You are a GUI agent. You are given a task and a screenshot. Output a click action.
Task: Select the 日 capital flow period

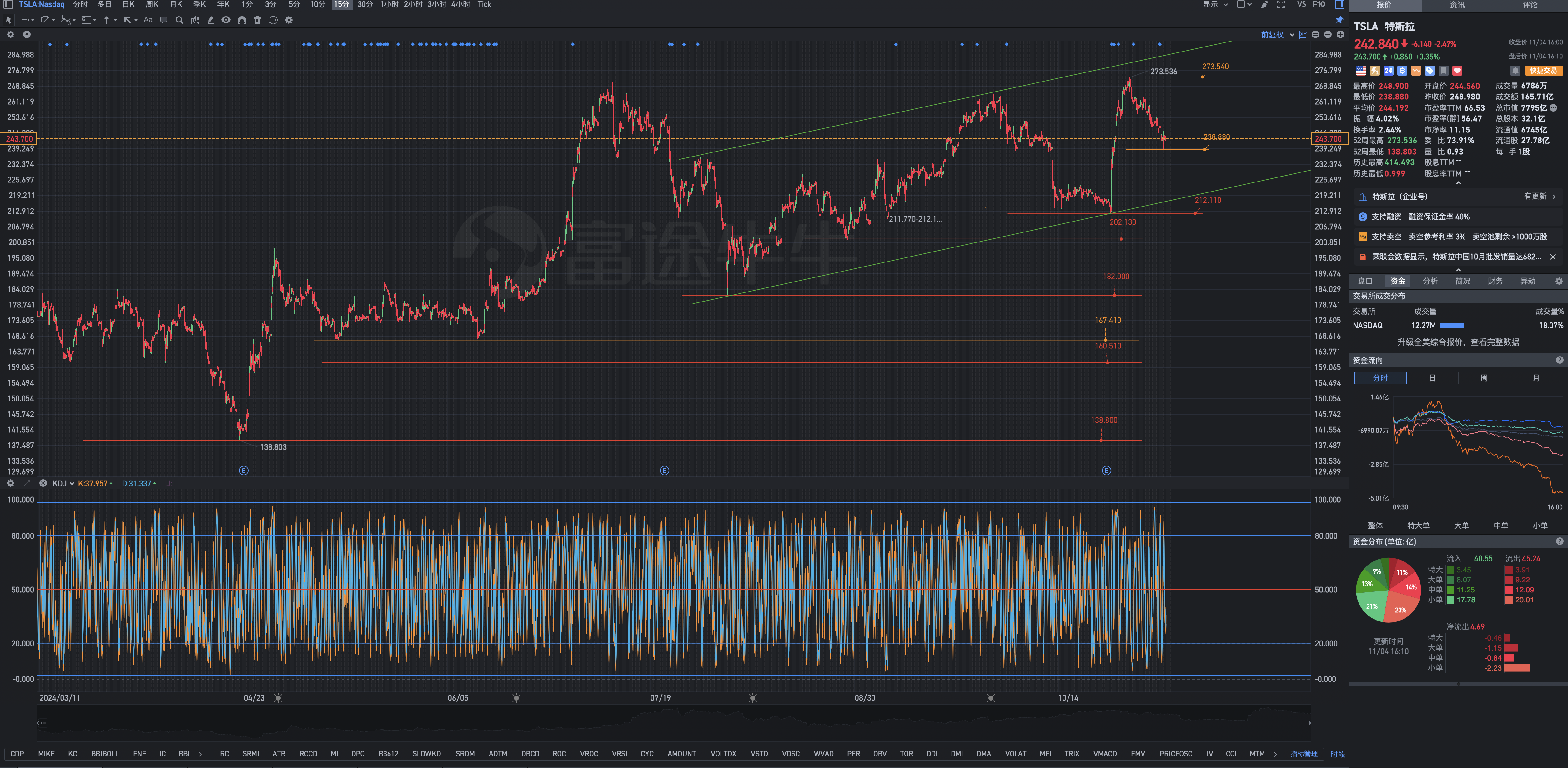(1432, 378)
